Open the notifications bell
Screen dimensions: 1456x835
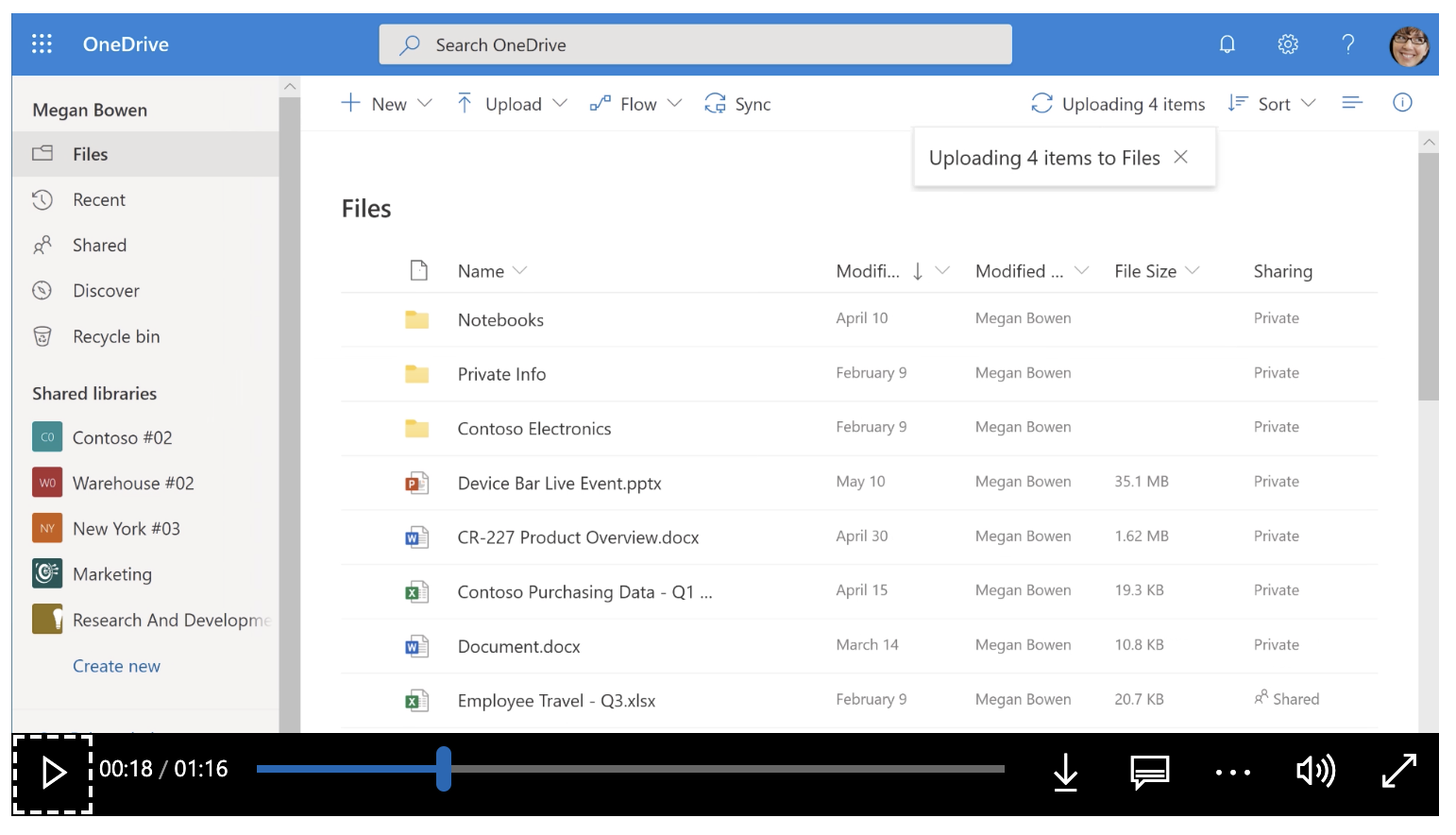coord(1227,44)
